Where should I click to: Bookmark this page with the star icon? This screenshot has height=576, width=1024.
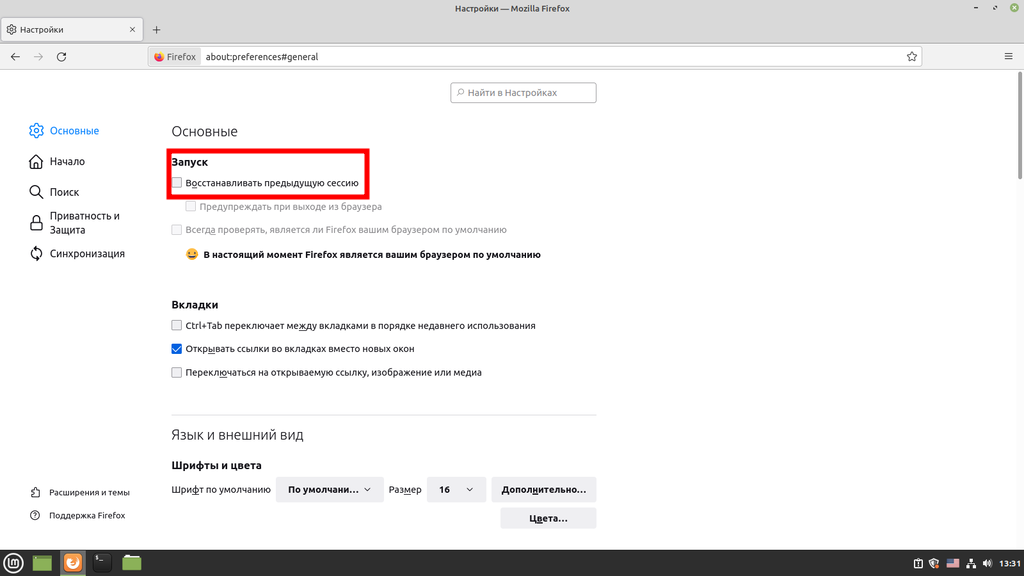[x=911, y=57]
